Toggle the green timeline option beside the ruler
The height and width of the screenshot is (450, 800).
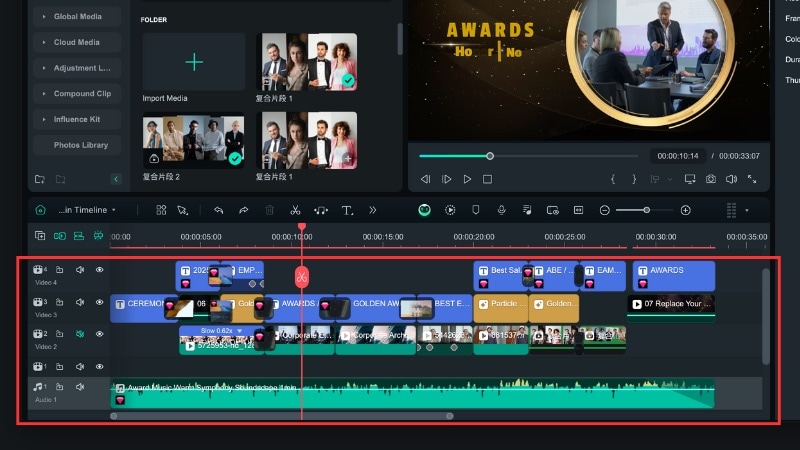[98, 236]
